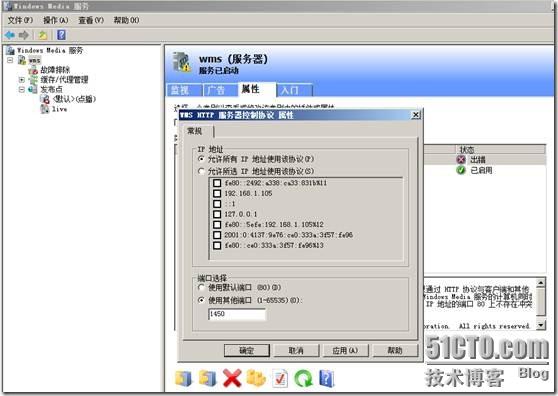This screenshot has height=396, width=558.
Task: Expand the 缓存/代理管理 tree node
Action: [x=22, y=80]
